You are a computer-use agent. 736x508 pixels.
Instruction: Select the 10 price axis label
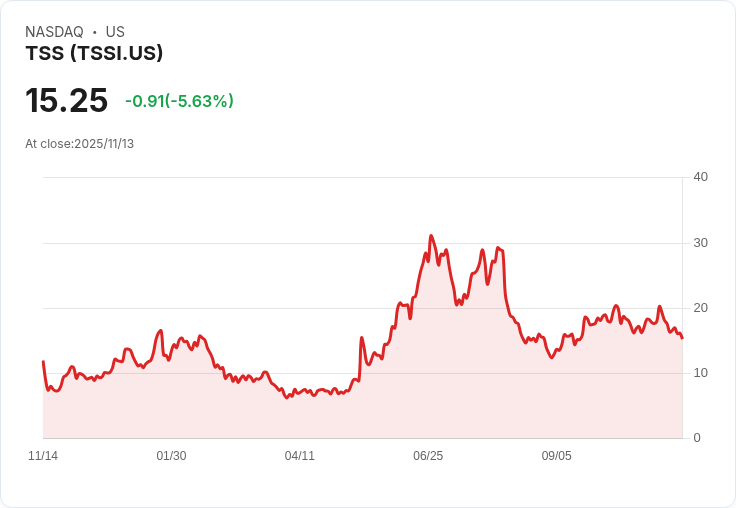(700, 373)
